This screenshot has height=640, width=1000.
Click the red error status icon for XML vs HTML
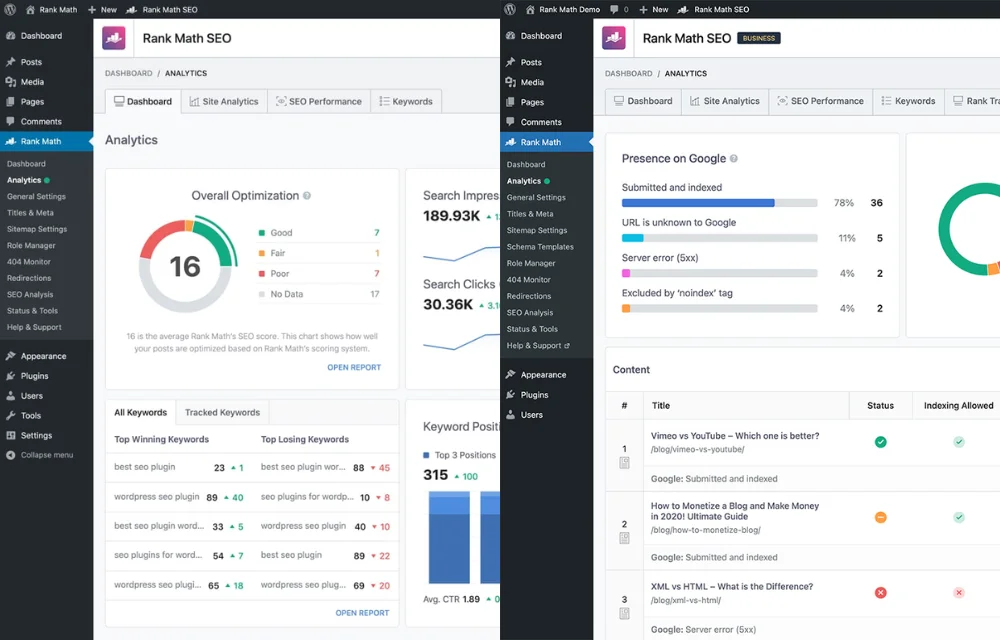pyautogui.click(x=881, y=592)
